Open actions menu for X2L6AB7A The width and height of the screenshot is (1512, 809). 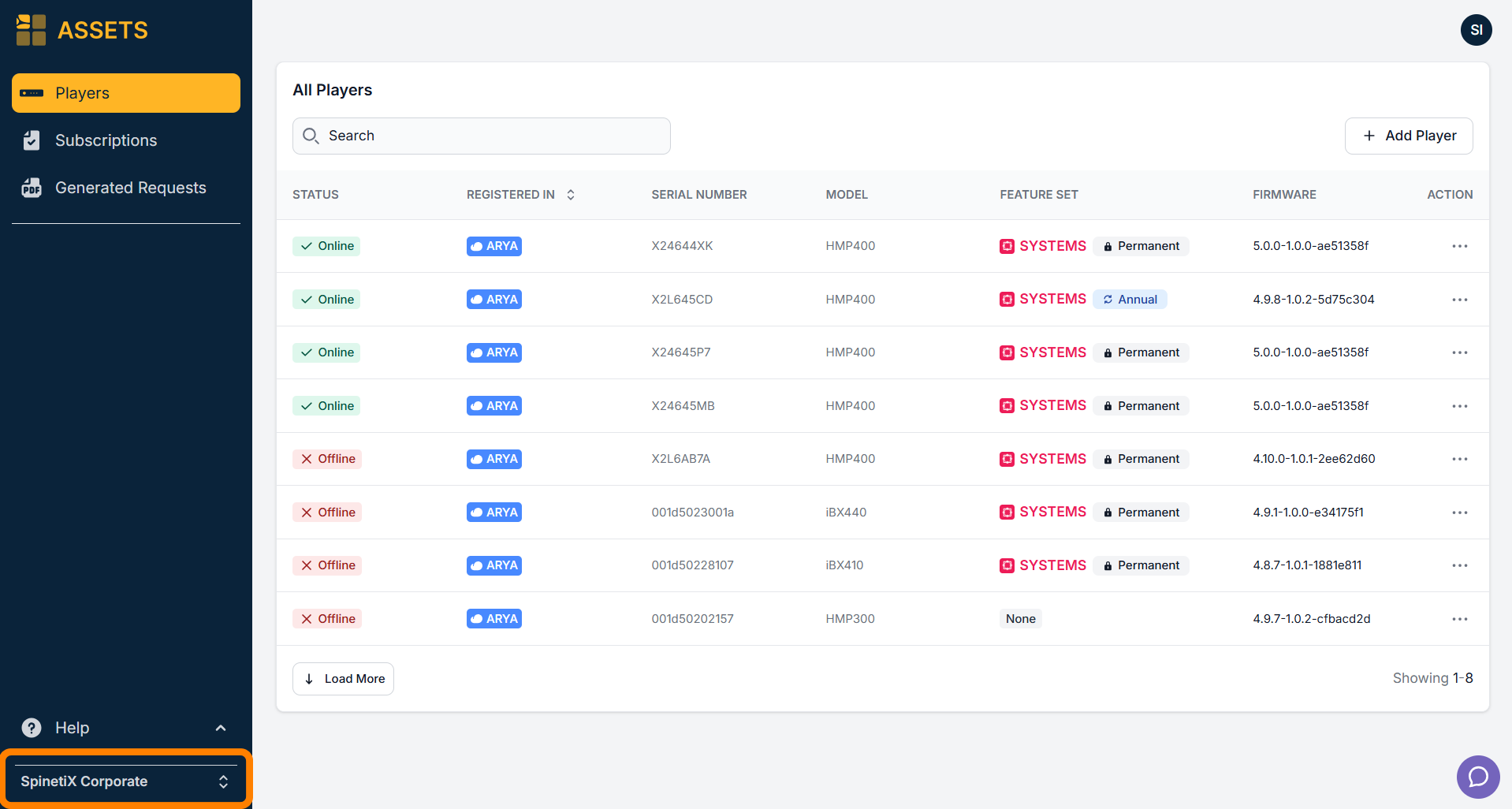[1459, 459]
